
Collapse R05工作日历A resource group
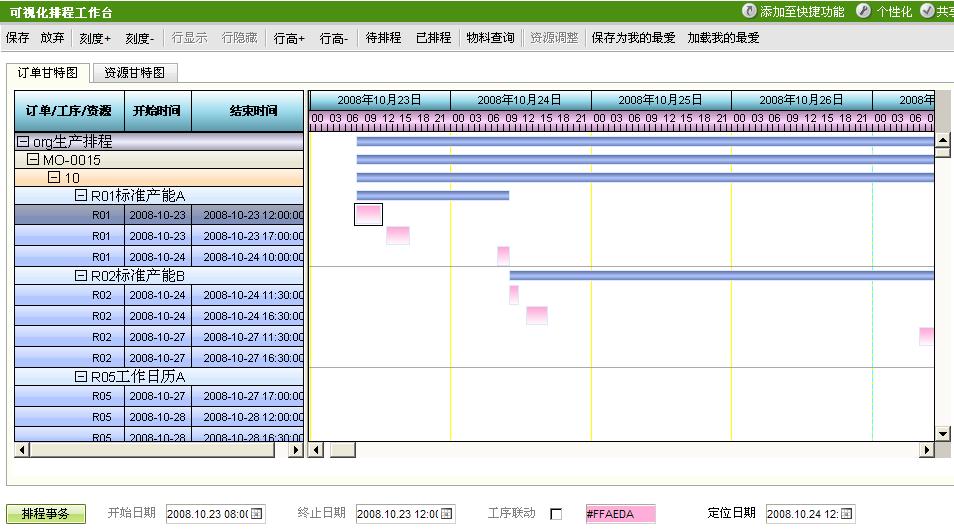pyautogui.click(x=81, y=376)
